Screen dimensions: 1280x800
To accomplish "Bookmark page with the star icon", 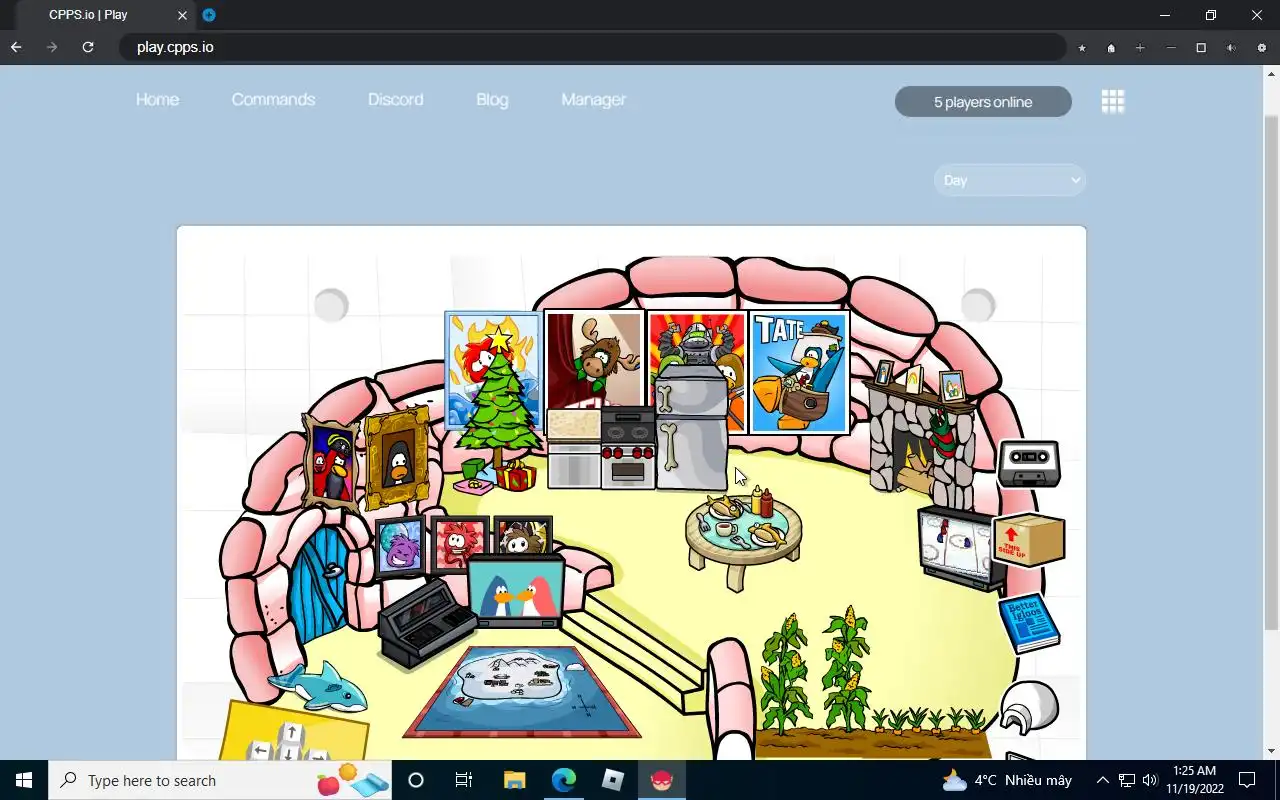I will 1082,48.
